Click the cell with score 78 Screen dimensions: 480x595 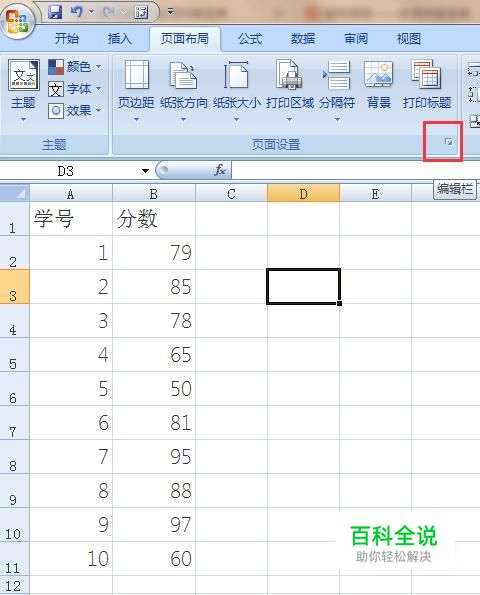[154, 321]
